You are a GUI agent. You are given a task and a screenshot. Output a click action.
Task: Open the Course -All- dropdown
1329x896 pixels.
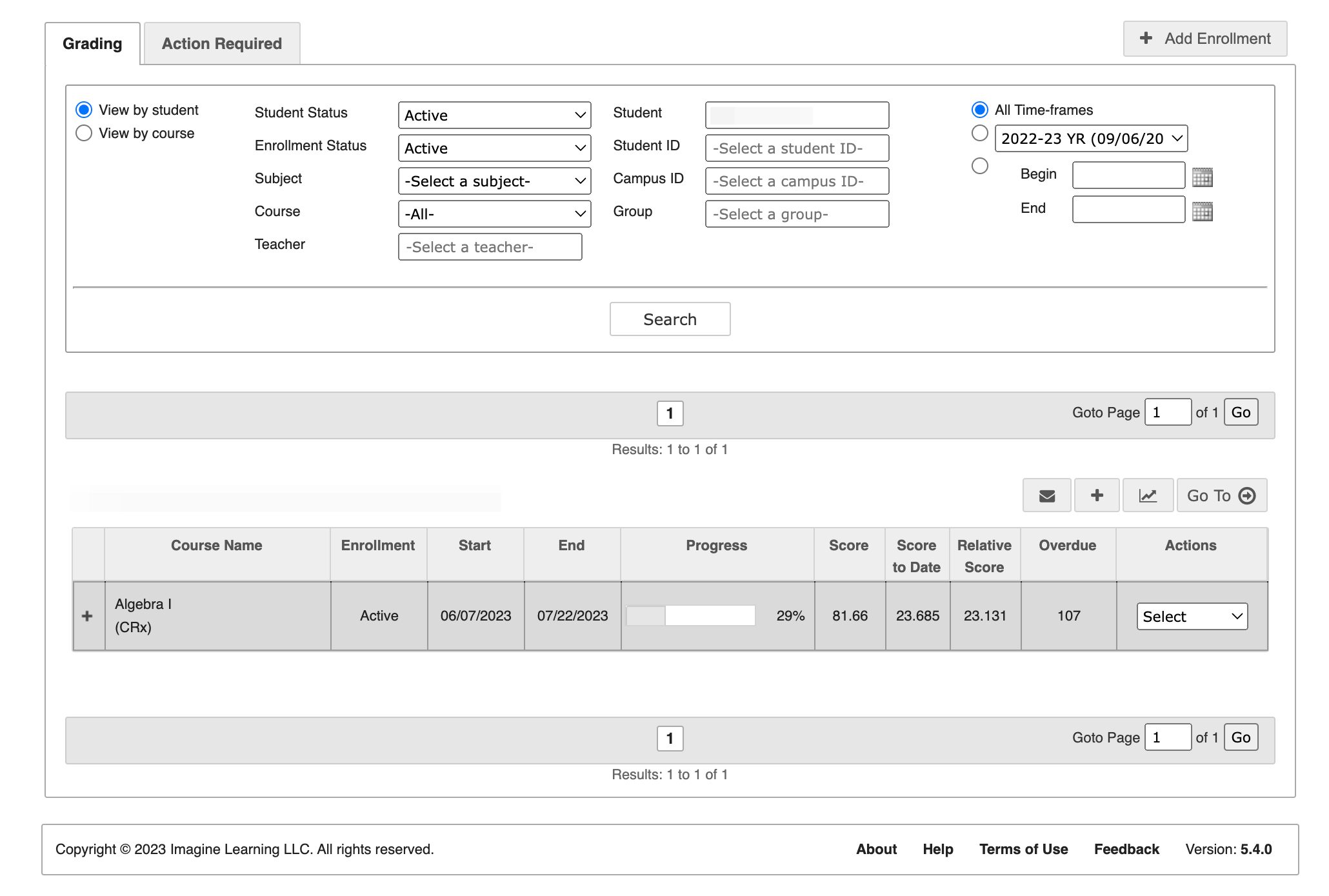[x=495, y=214]
